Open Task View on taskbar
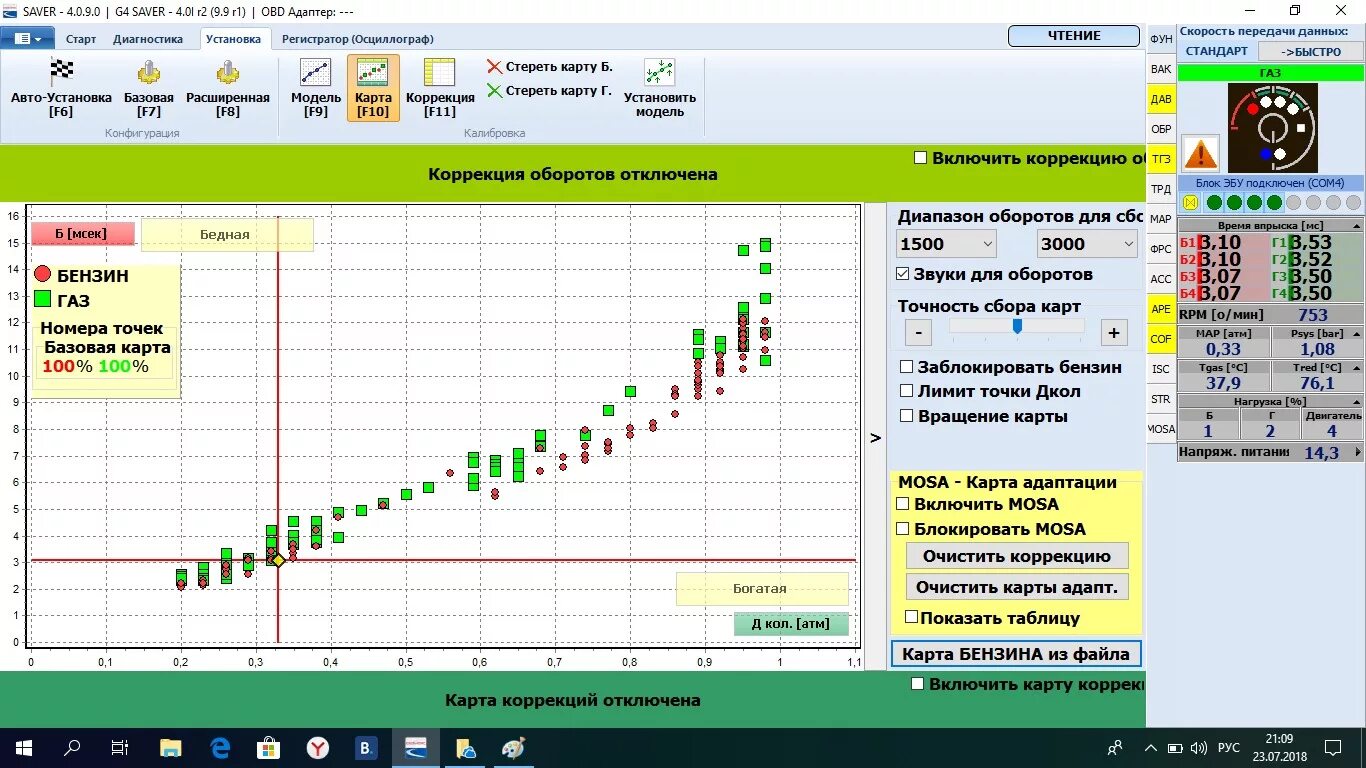This screenshot has height=768, width=1366. (120, 748)
